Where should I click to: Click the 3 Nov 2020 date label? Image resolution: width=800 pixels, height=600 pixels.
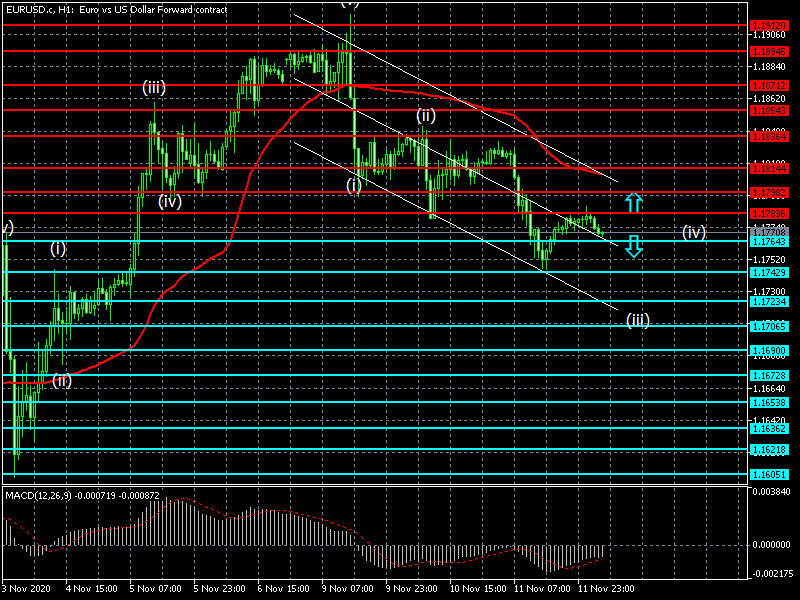(x=27, y=588)
